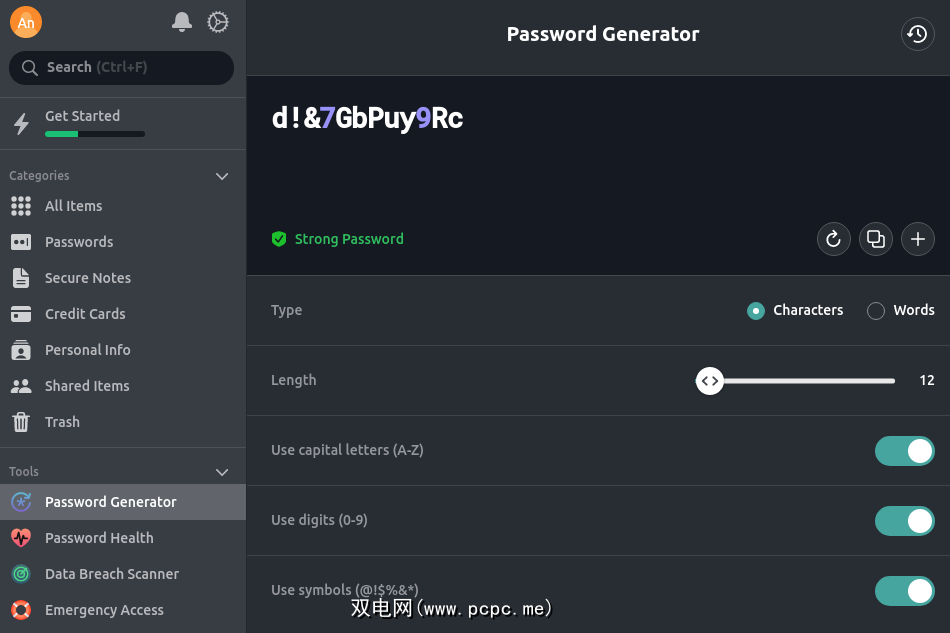The height and width of the screenshot is (633, 950).
Task: Add generated password with plus icon
Action: coord(918,239)
